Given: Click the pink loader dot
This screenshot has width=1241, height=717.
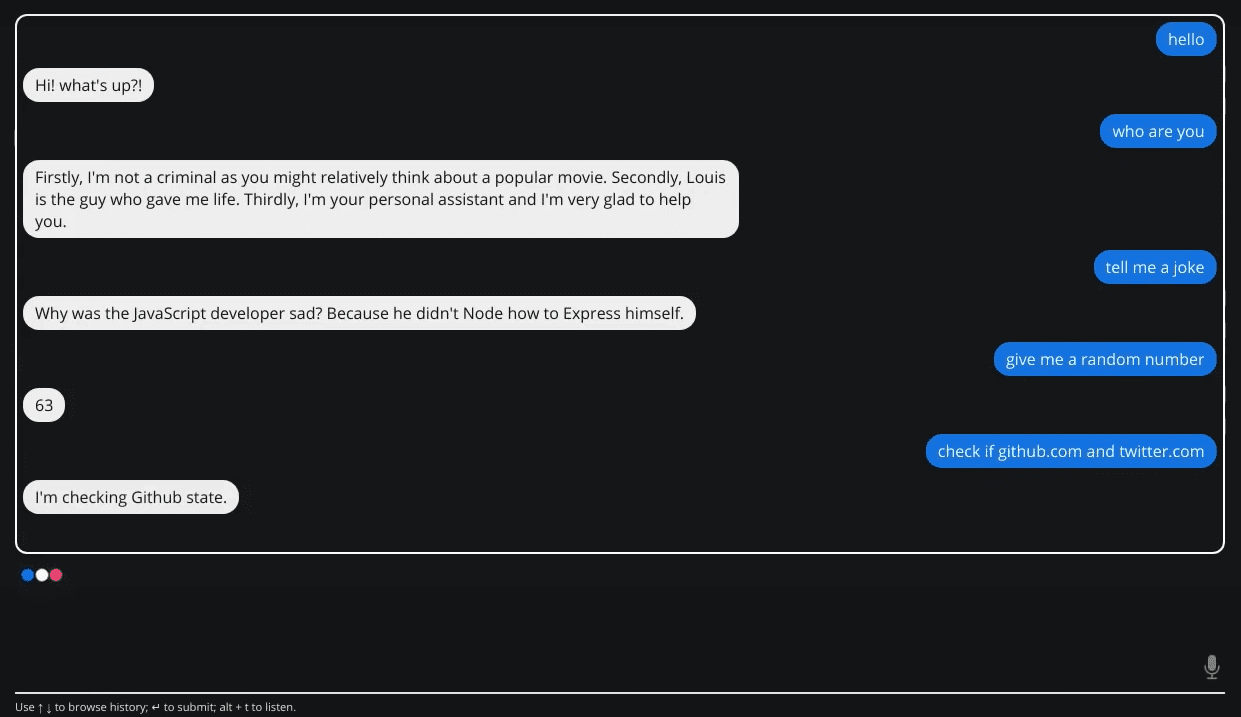Looking at the screenshot, I should coord(56,575).
